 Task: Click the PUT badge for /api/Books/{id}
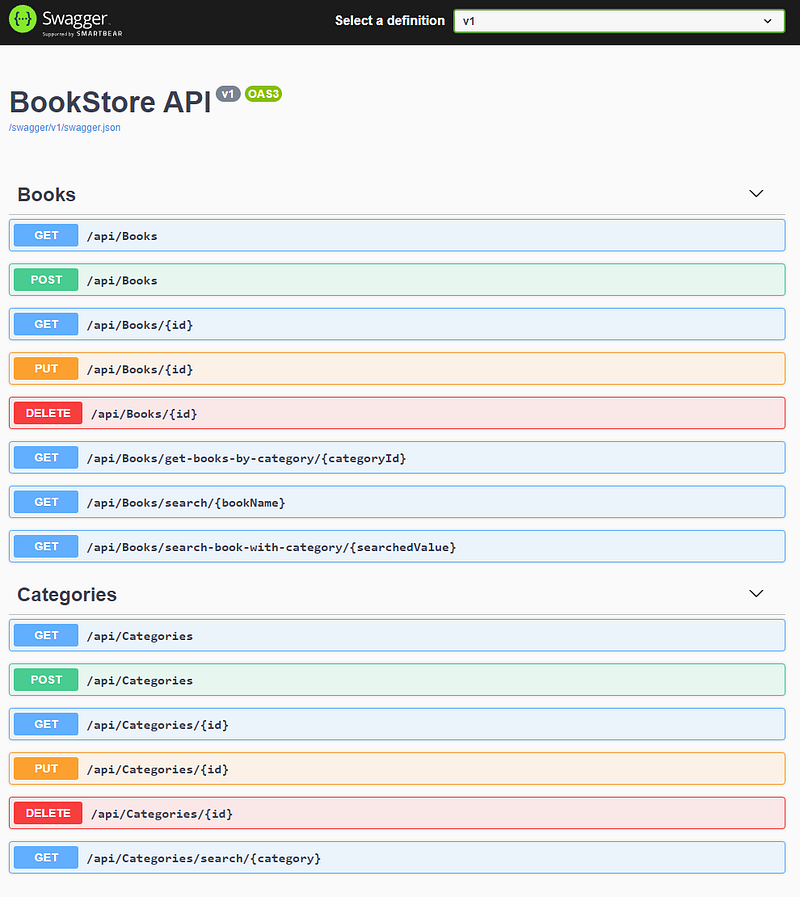click(46, 369)
